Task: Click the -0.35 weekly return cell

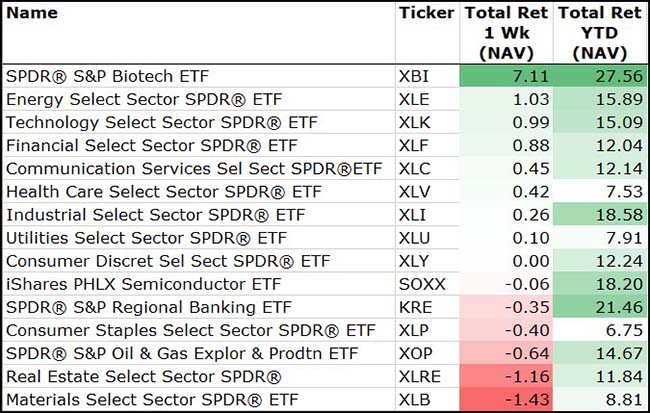Action: pyautogui.click(x=505, y=306)
